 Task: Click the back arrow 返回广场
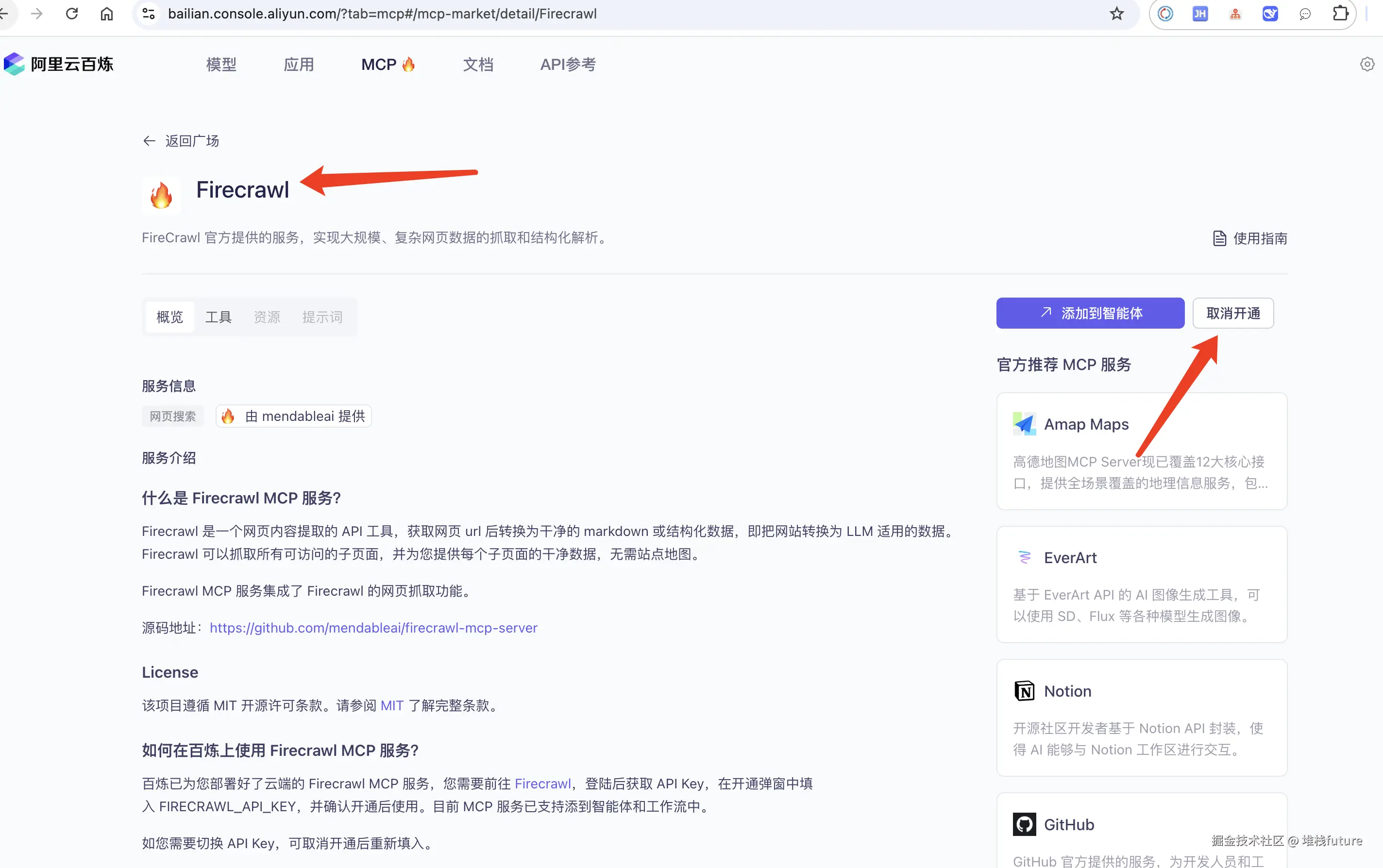click(181, 141)
